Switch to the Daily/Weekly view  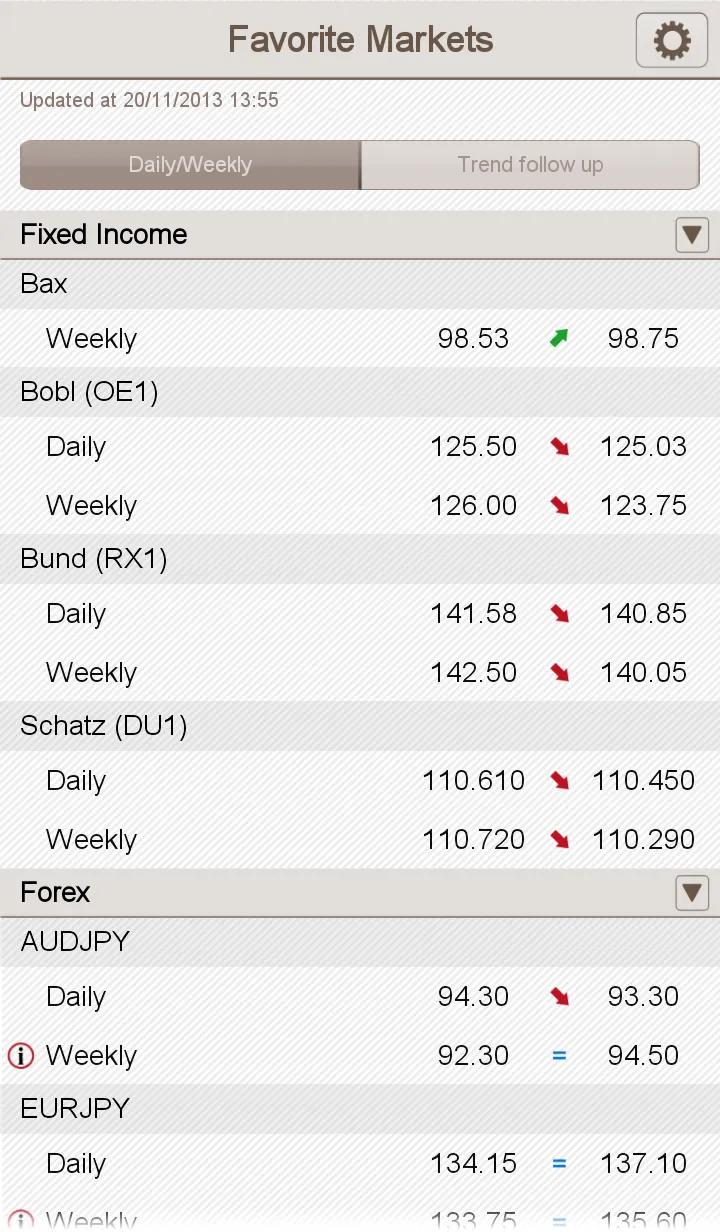(x=190, y=165)
